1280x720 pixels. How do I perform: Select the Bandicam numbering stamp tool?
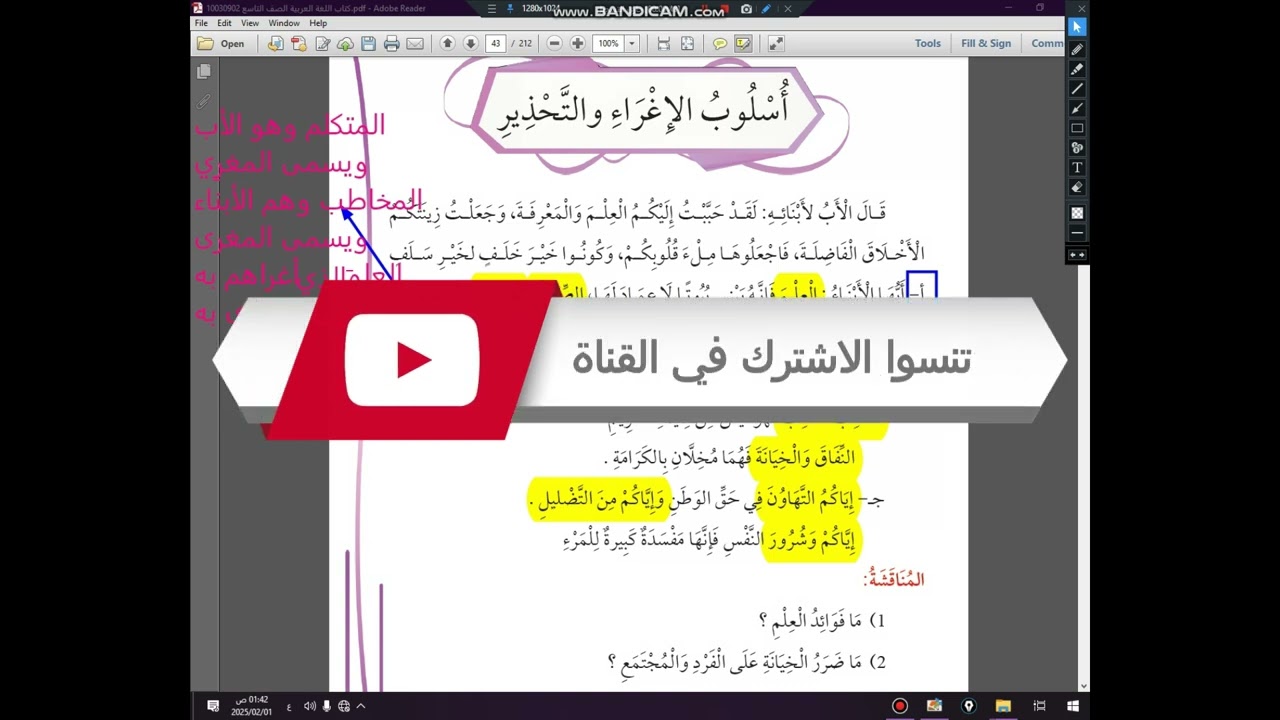coord(1077,148)
